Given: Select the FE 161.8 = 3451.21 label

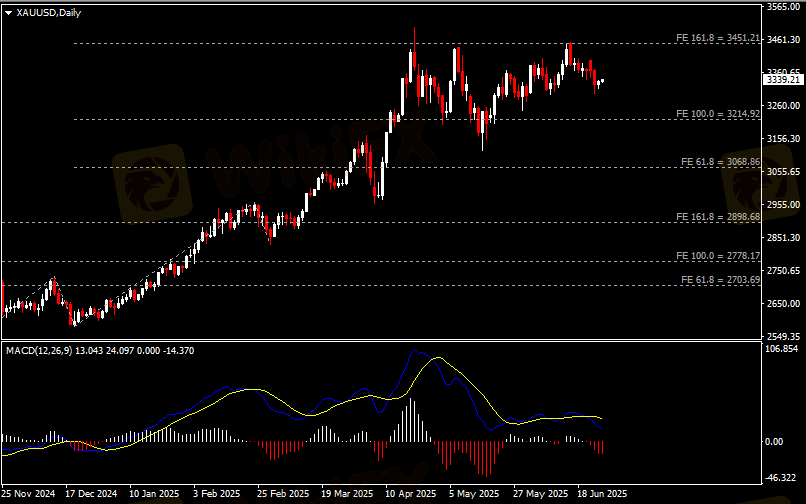Looking at the screenshot, I should [718, 38].
